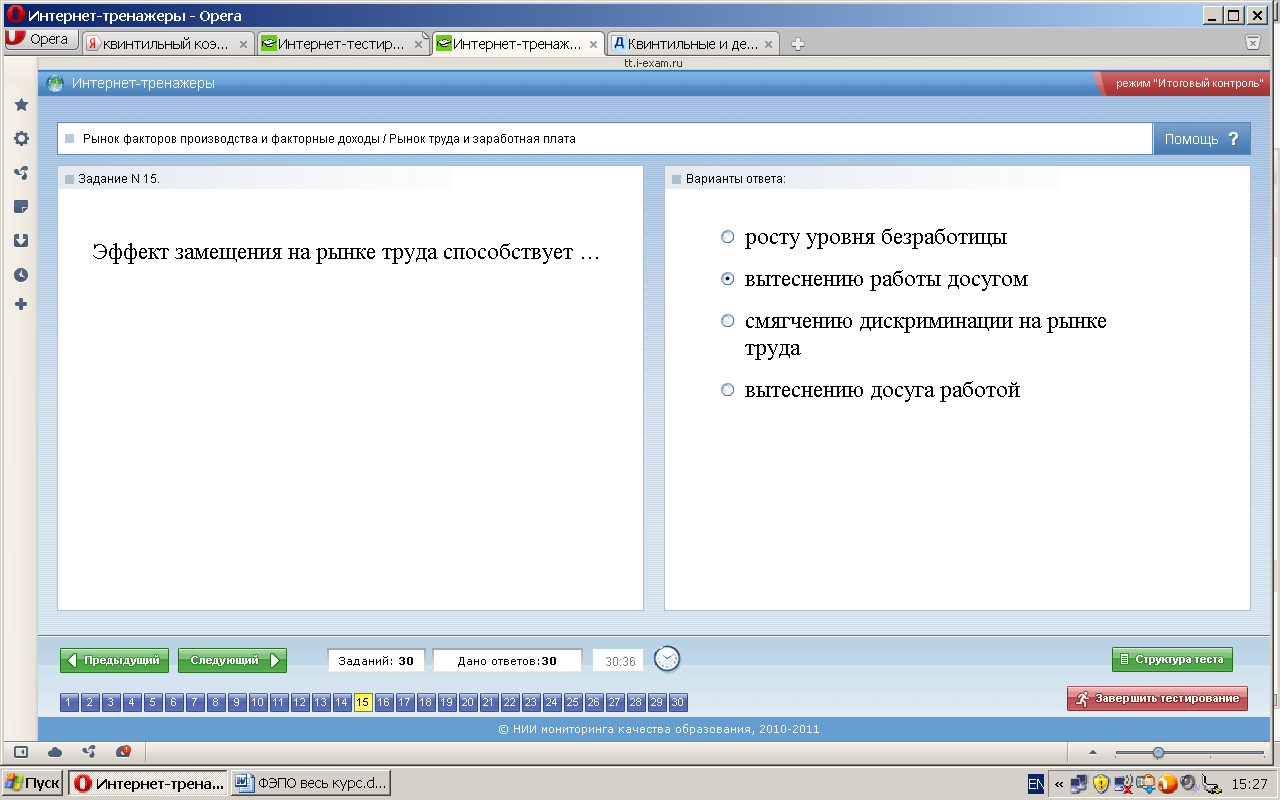Jump to question 27
Screen dimensions: 1280x800
pos(614,703)
